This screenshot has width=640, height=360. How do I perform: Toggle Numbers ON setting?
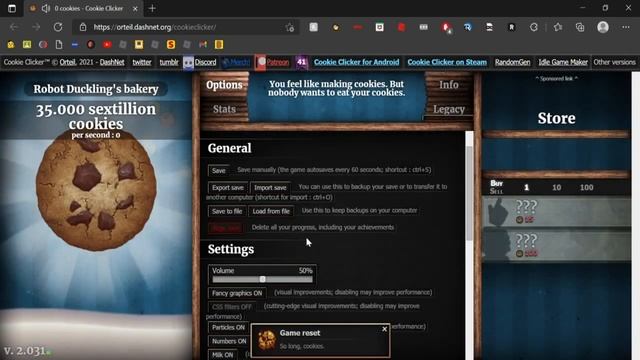coord(229,341)
